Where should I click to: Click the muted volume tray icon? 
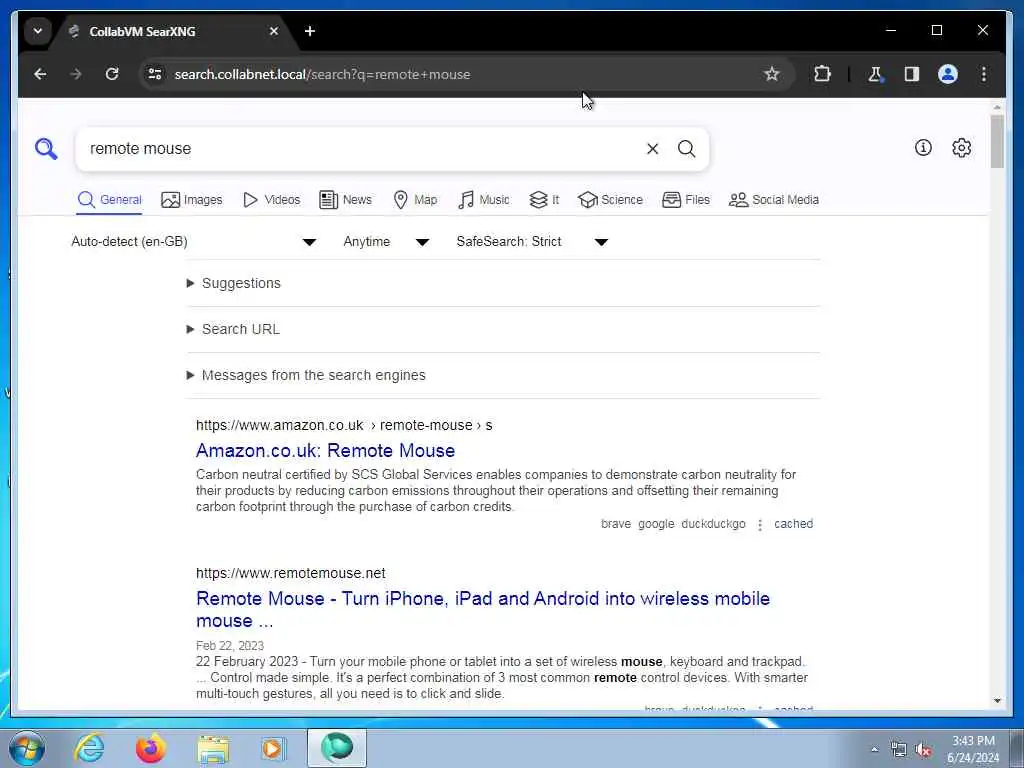point(923,750)
